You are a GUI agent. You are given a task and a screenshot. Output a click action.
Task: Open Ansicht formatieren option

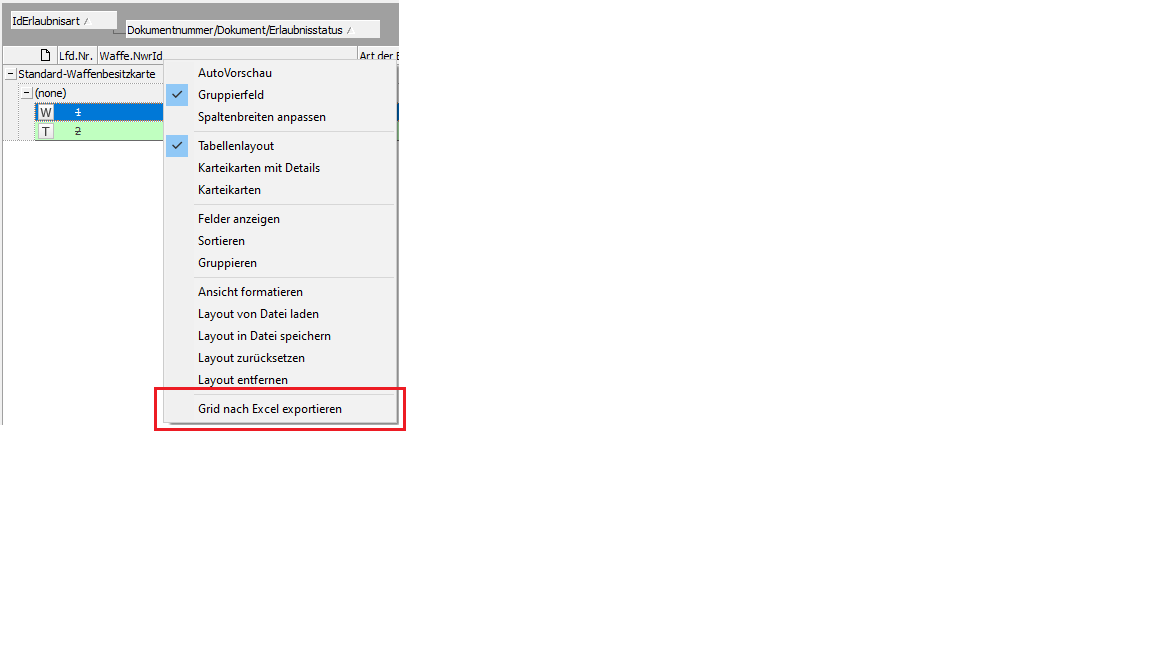pyautogui.click(x=250, y=292)
